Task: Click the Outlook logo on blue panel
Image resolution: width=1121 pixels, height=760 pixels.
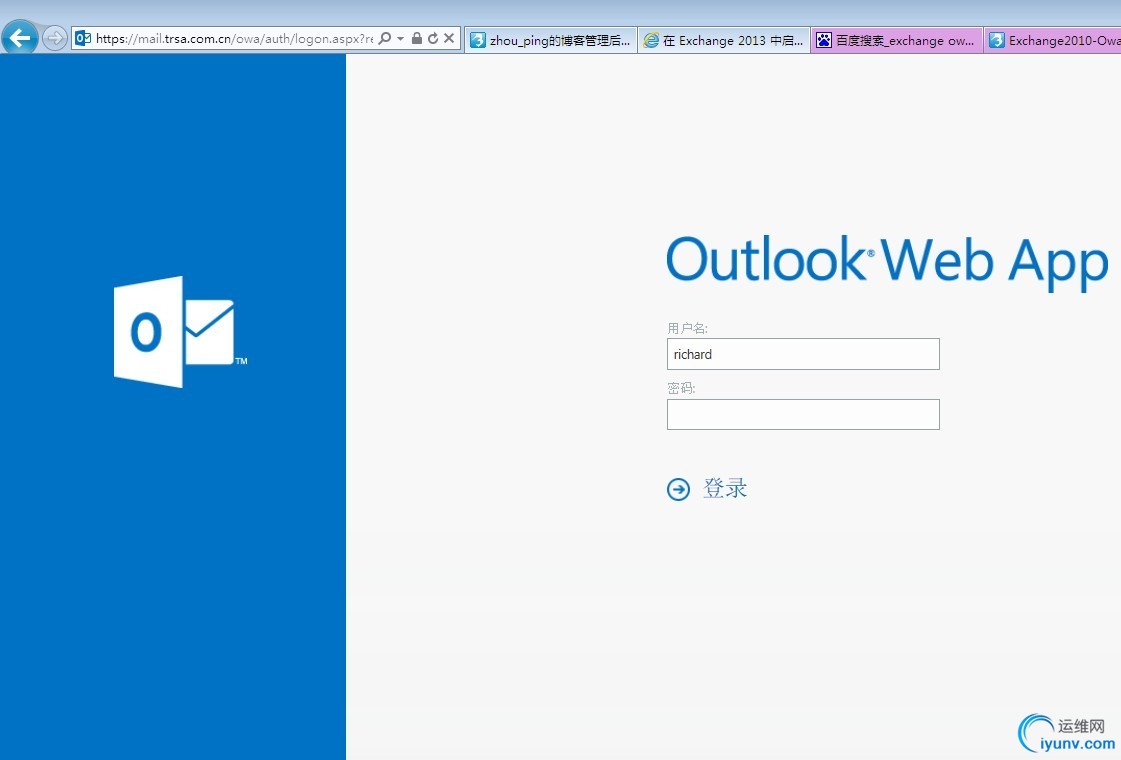Action: click(180, 332)
